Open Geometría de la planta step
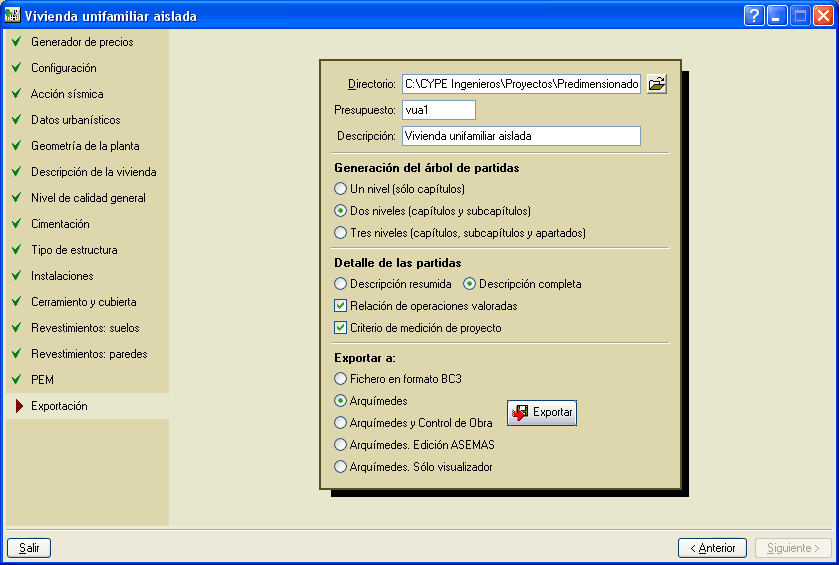 85,146
